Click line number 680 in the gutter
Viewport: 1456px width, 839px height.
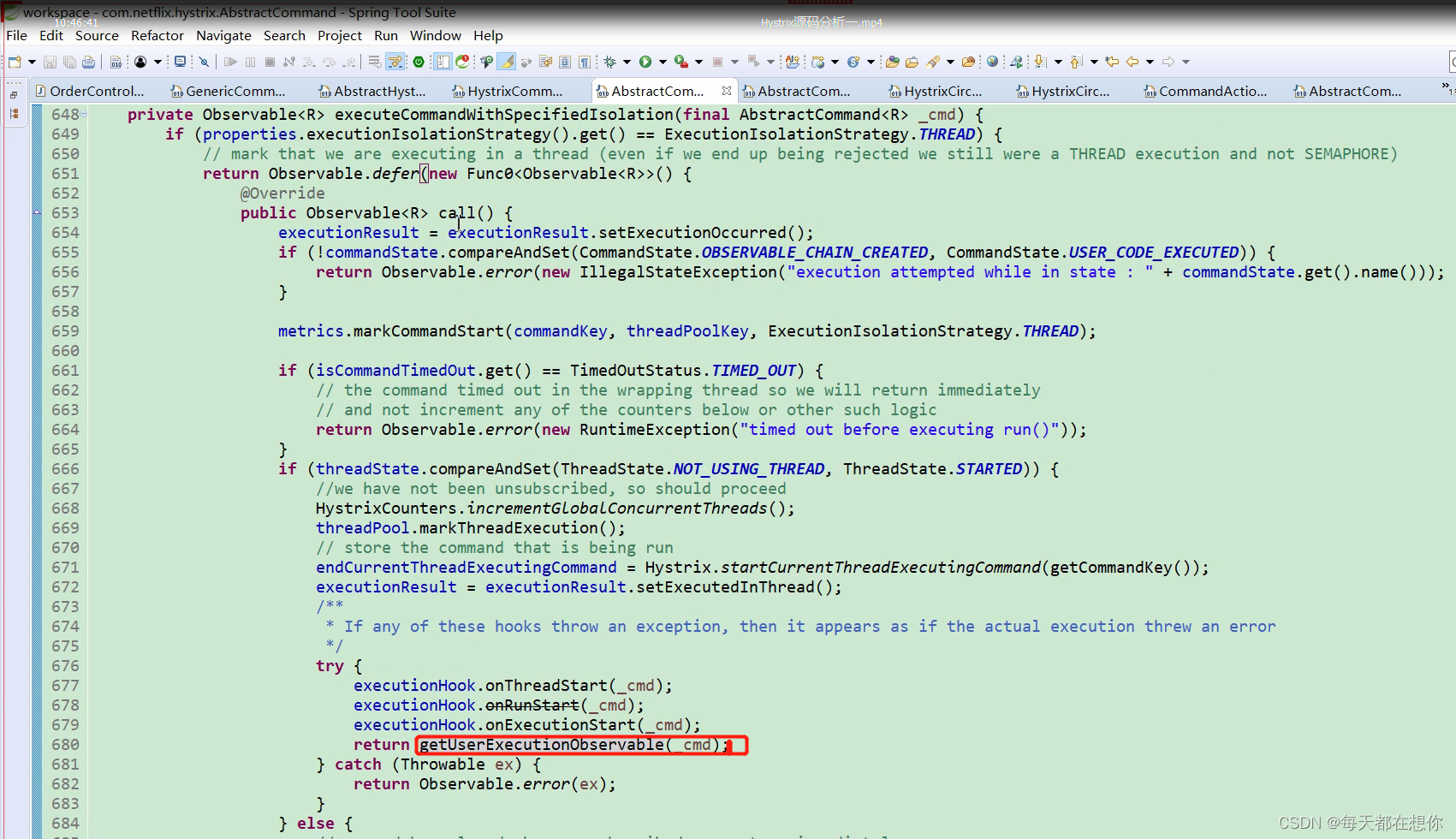point(65,745)
